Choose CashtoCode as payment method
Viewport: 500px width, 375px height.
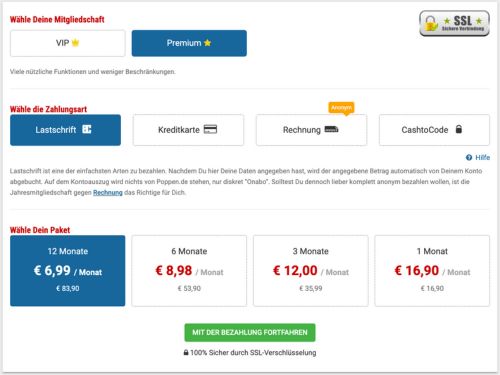pos(434,130)
